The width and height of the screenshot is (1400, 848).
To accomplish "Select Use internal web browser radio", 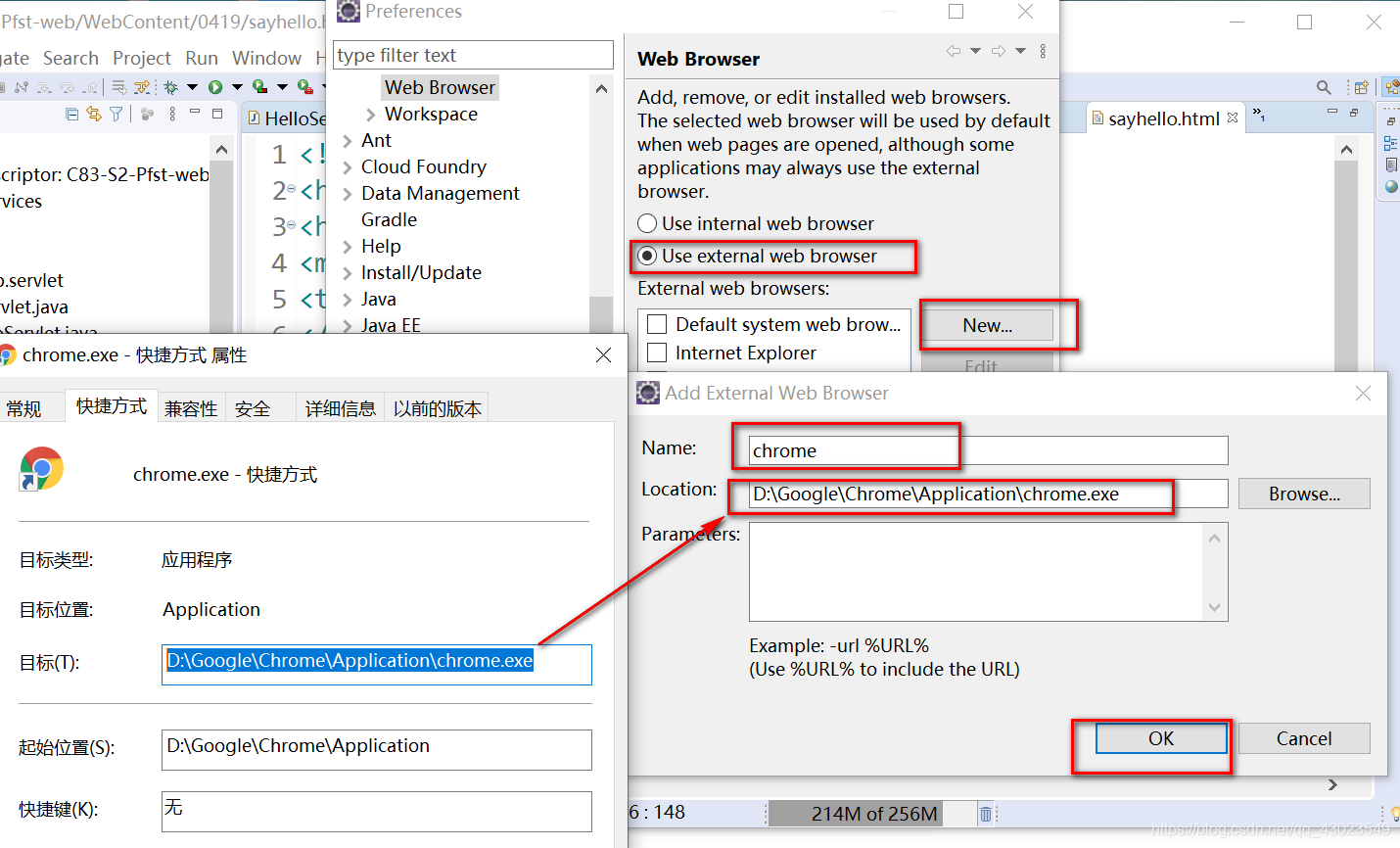I will [647, 223].
